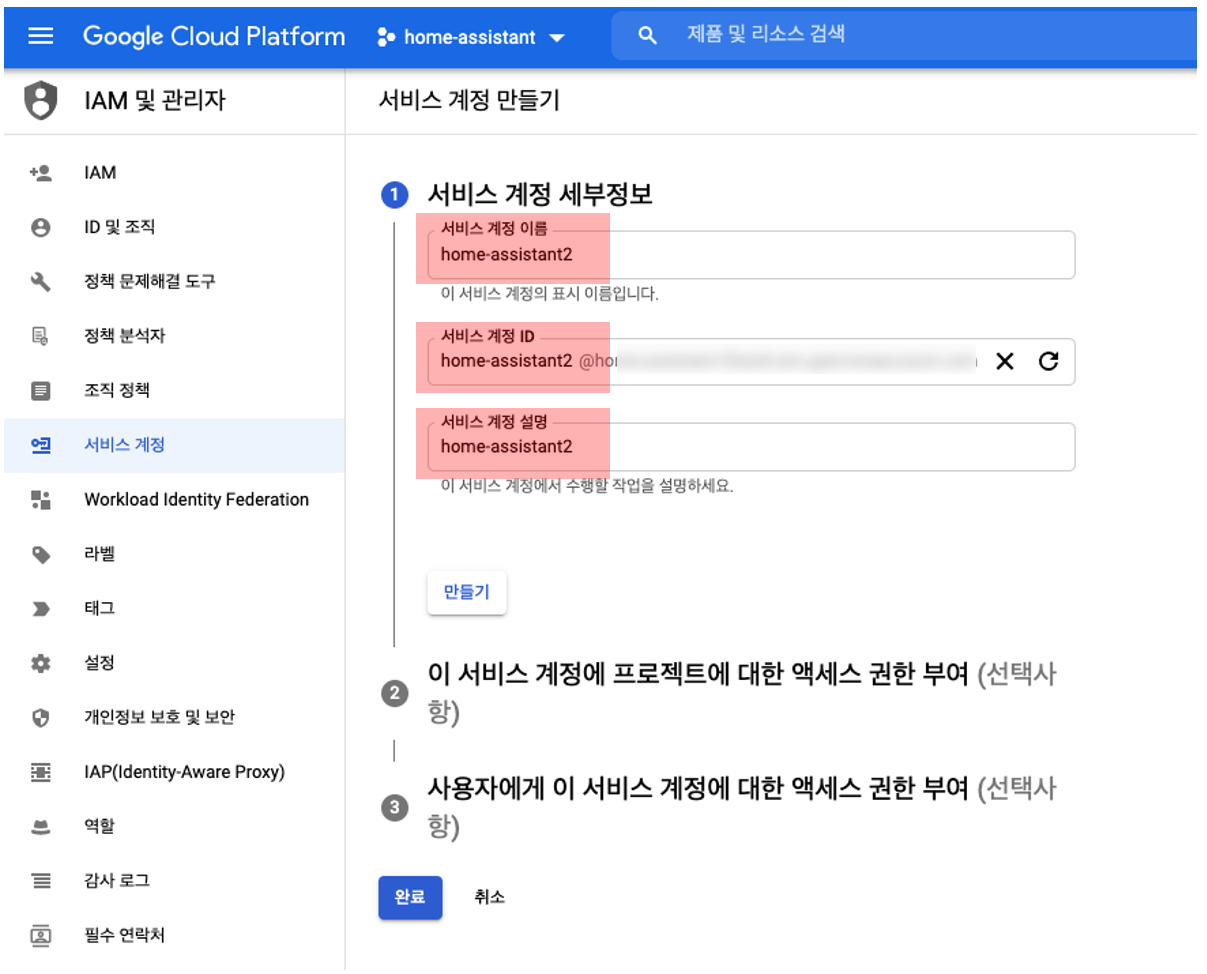Viewport: 1207px width, 974px height.
Task: Open Workload Identity Federation page
Action: click(x=175, y=499)
